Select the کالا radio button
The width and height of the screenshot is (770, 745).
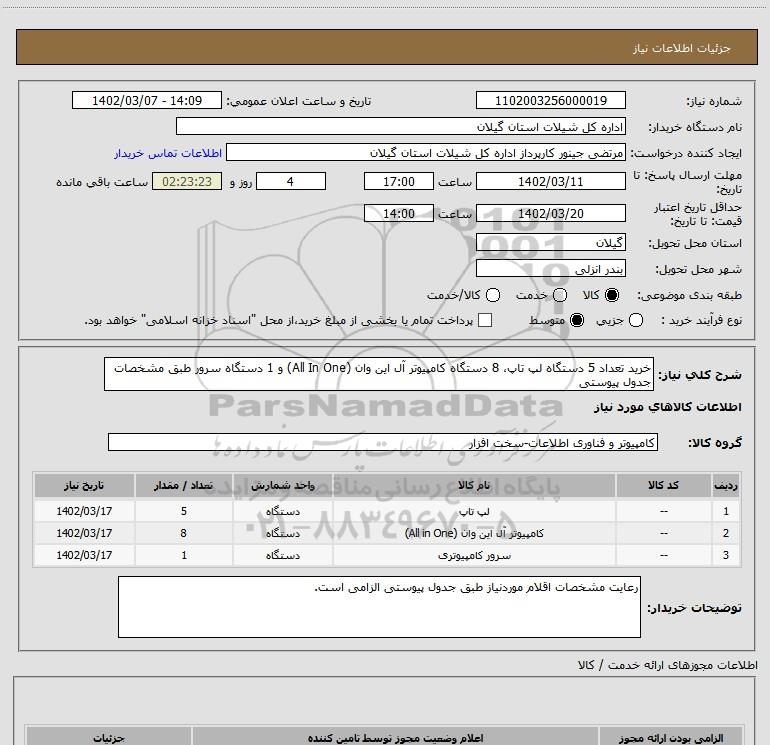coord(612,295)
